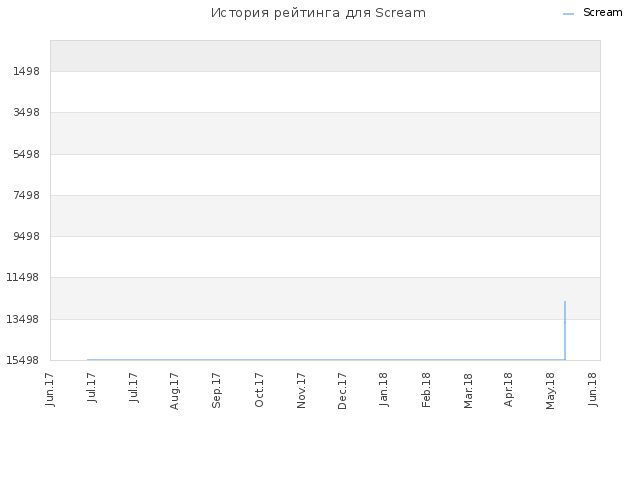Click the 11498 y-axis label
640x480 pixels.
[x=23, y=278]
